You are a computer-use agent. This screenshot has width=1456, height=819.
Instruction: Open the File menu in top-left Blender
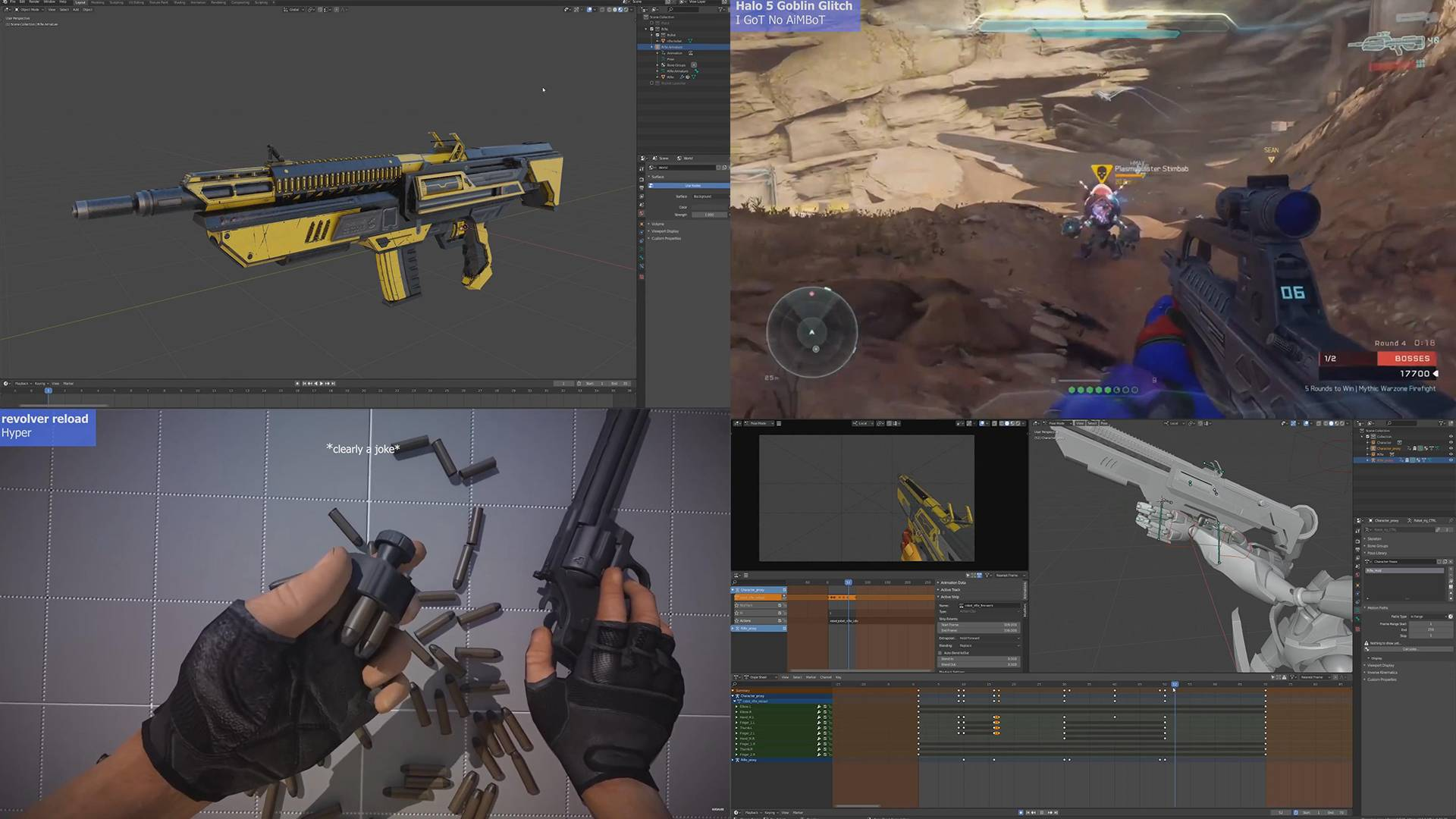click(x=12, y=2)
